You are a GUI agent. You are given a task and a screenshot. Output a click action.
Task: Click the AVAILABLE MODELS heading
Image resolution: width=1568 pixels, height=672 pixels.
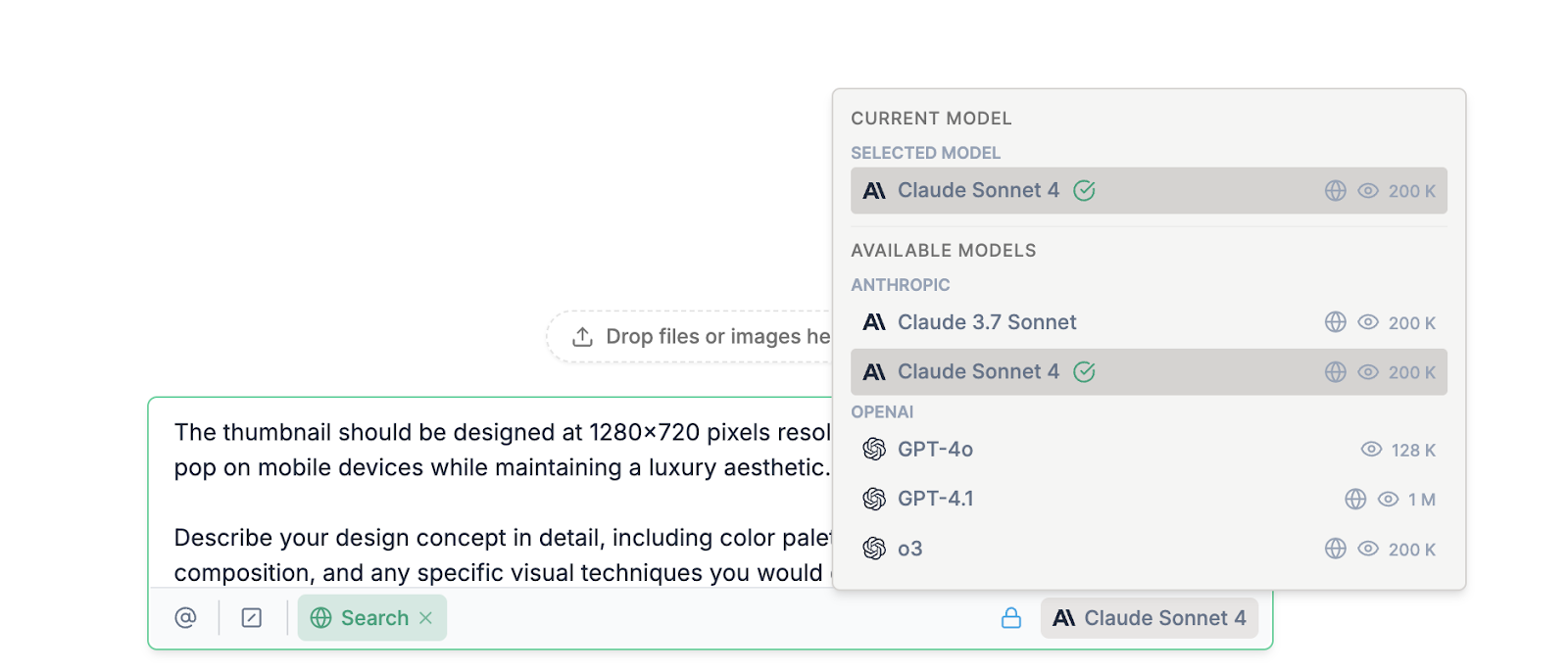coord(944,251)
